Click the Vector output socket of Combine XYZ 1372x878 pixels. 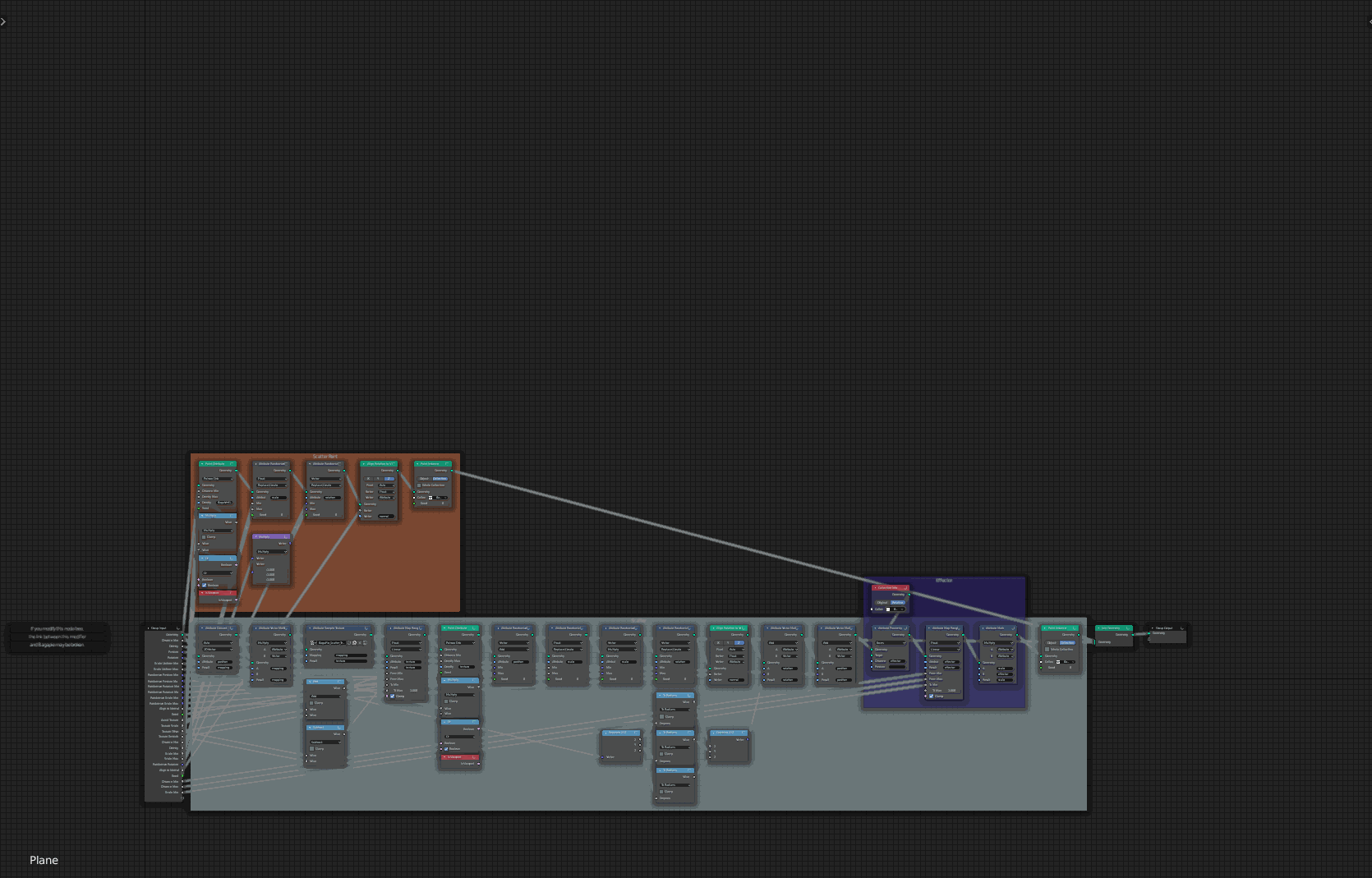pyautogui.click(x=748, y=739)
